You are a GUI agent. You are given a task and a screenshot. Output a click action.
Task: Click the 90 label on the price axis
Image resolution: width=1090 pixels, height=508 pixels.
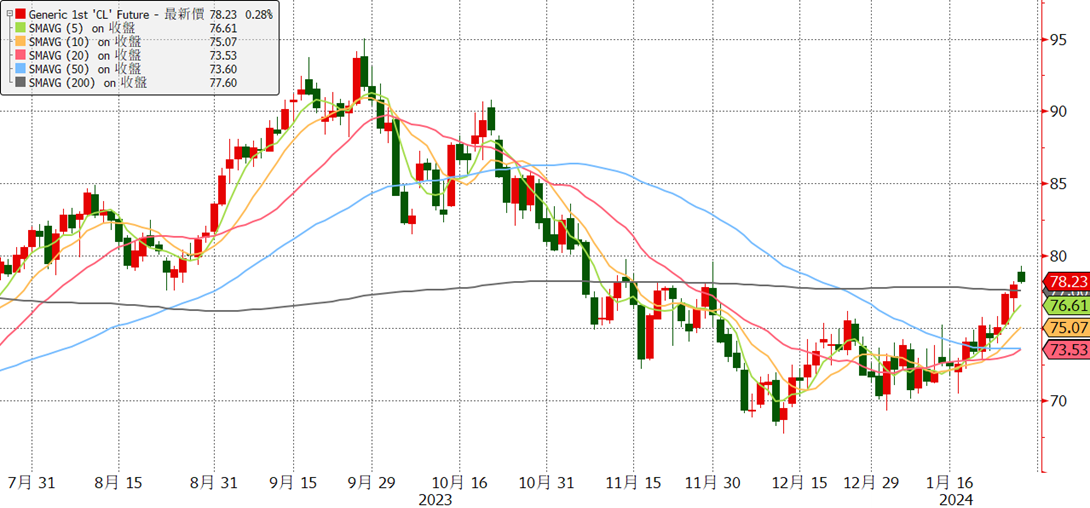tap(1058, 111)
